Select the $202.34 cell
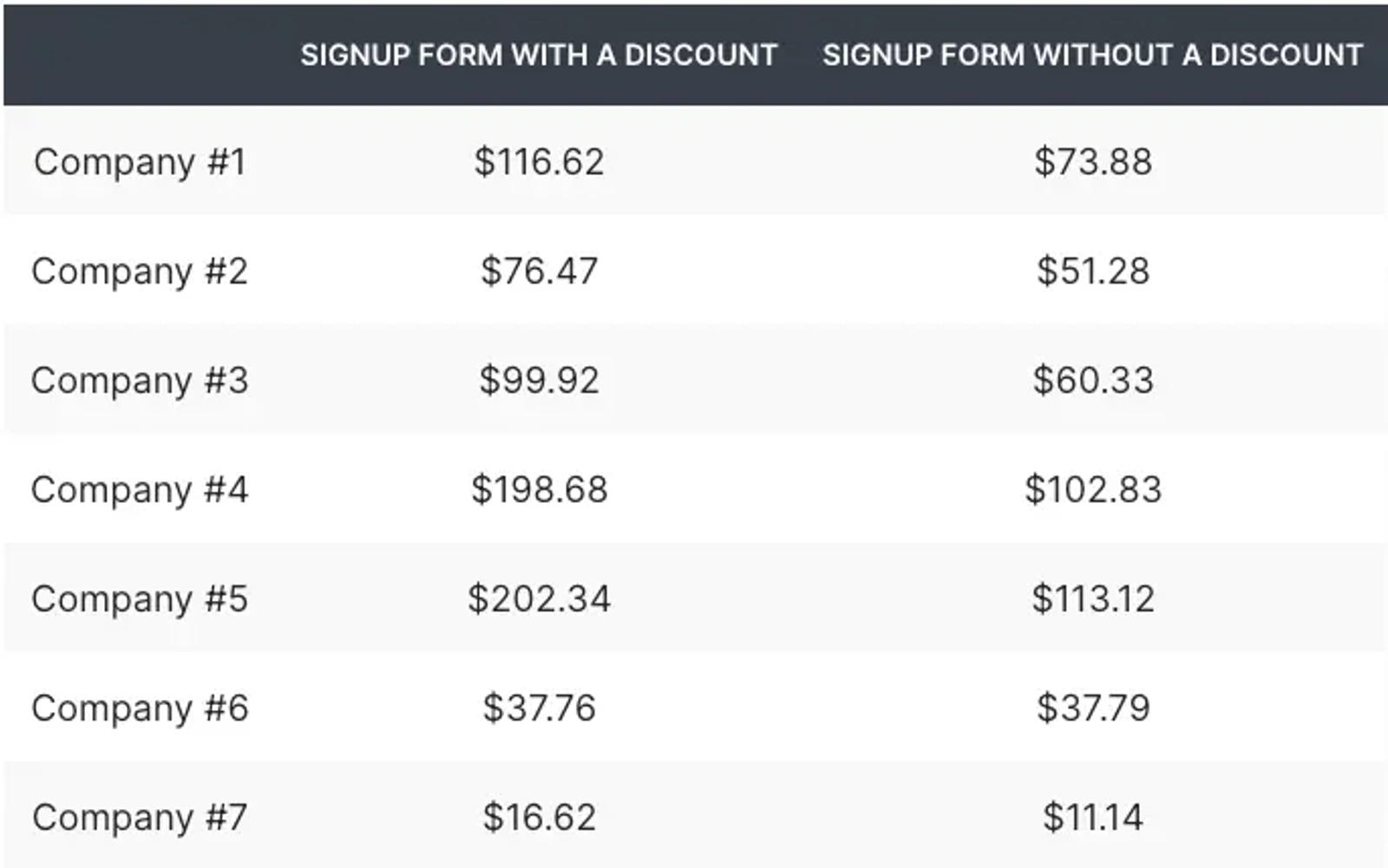 point(539,599)
